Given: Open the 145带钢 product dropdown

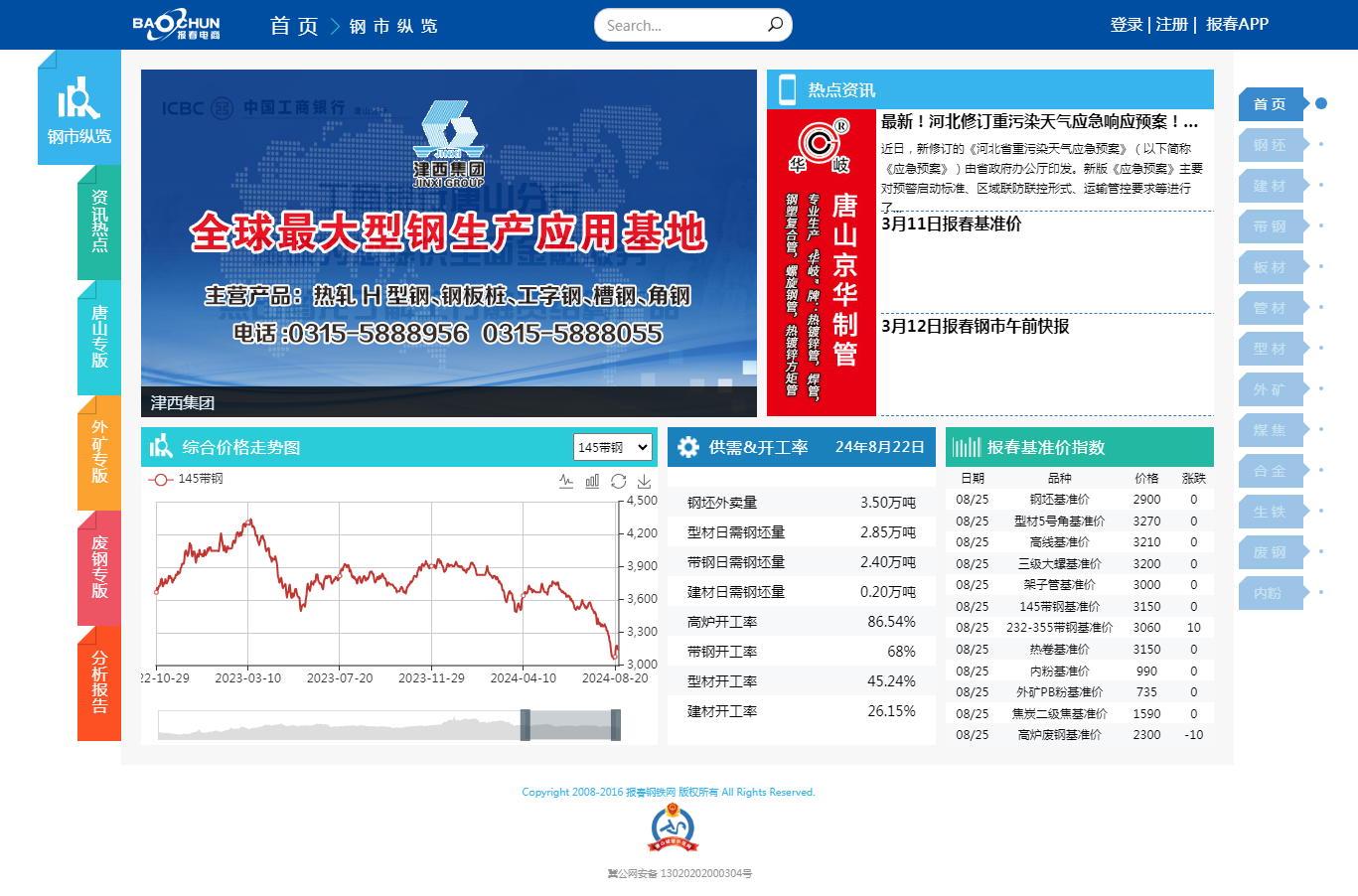Looking at the screenshot, I should [613, 447].
